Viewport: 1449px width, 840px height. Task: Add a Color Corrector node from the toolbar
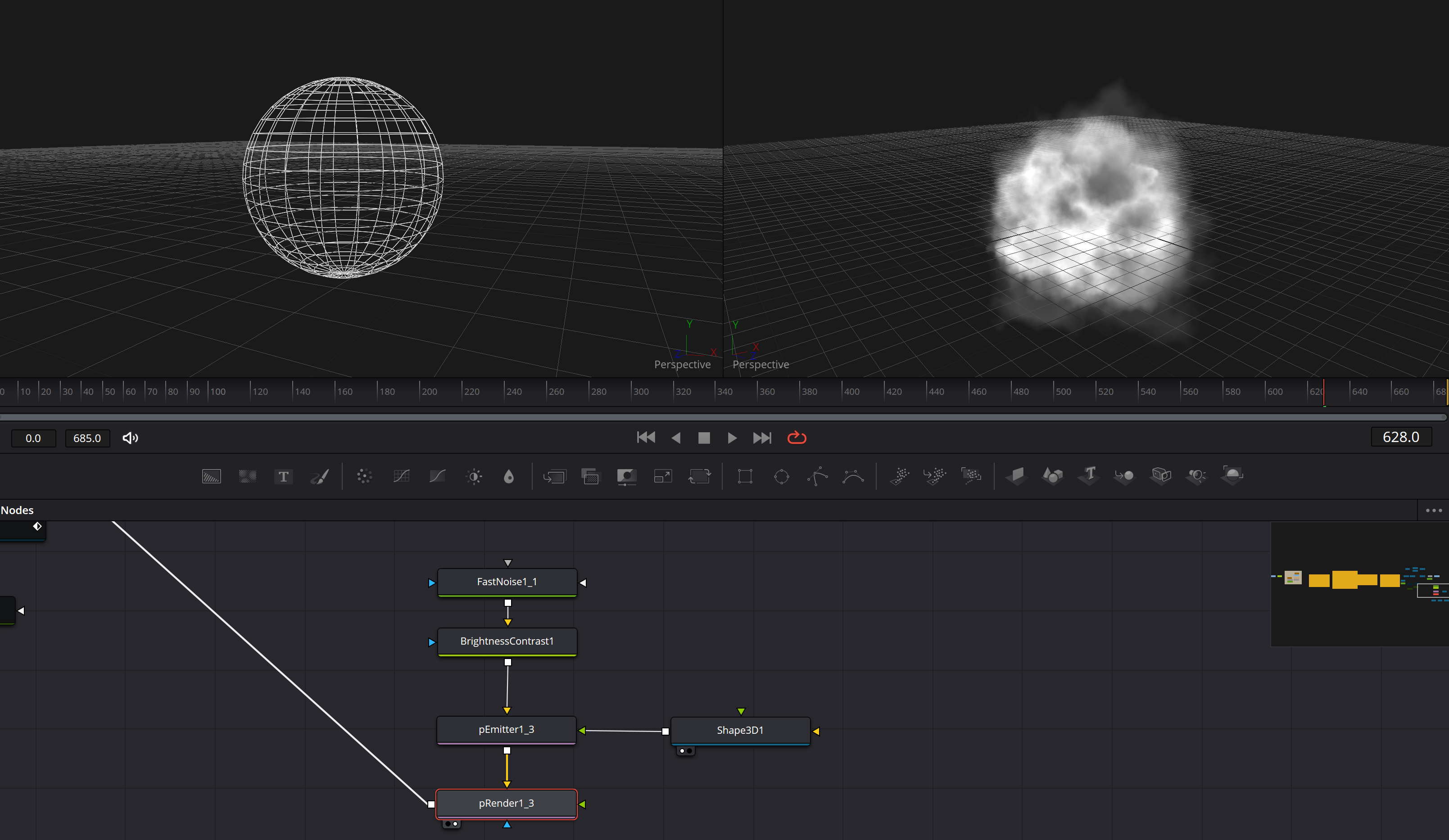pos(364,476)
